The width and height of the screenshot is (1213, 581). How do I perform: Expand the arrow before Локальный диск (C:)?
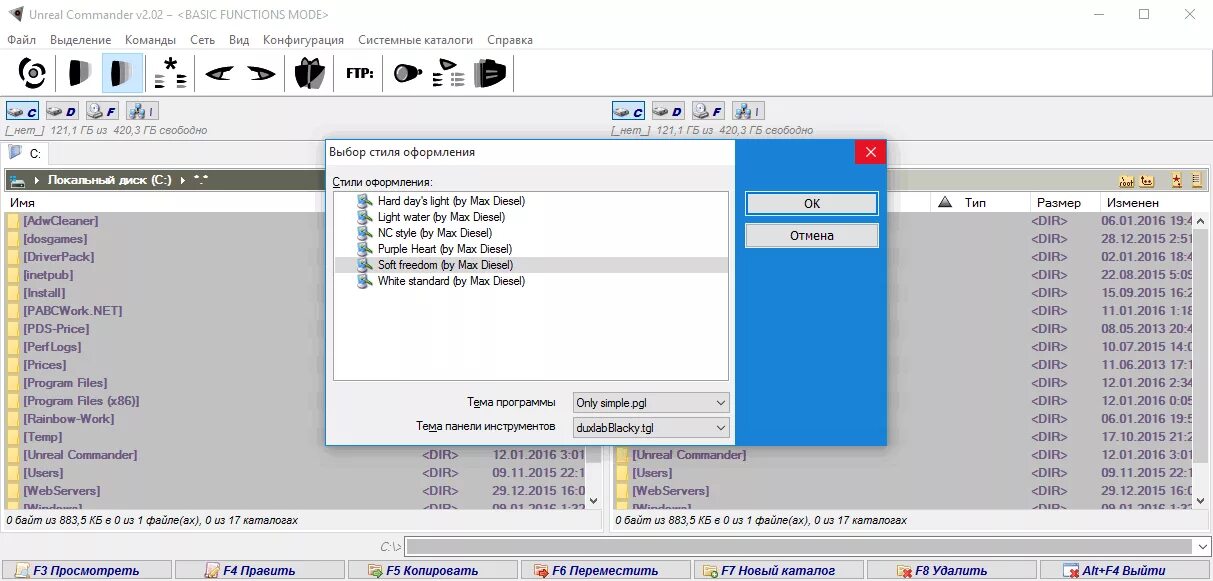[37, 180]
